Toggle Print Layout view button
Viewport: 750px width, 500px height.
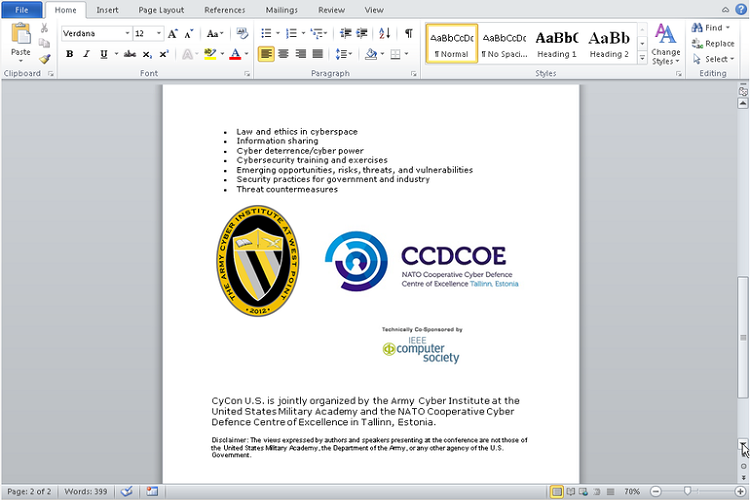click(x=557, y=491)
